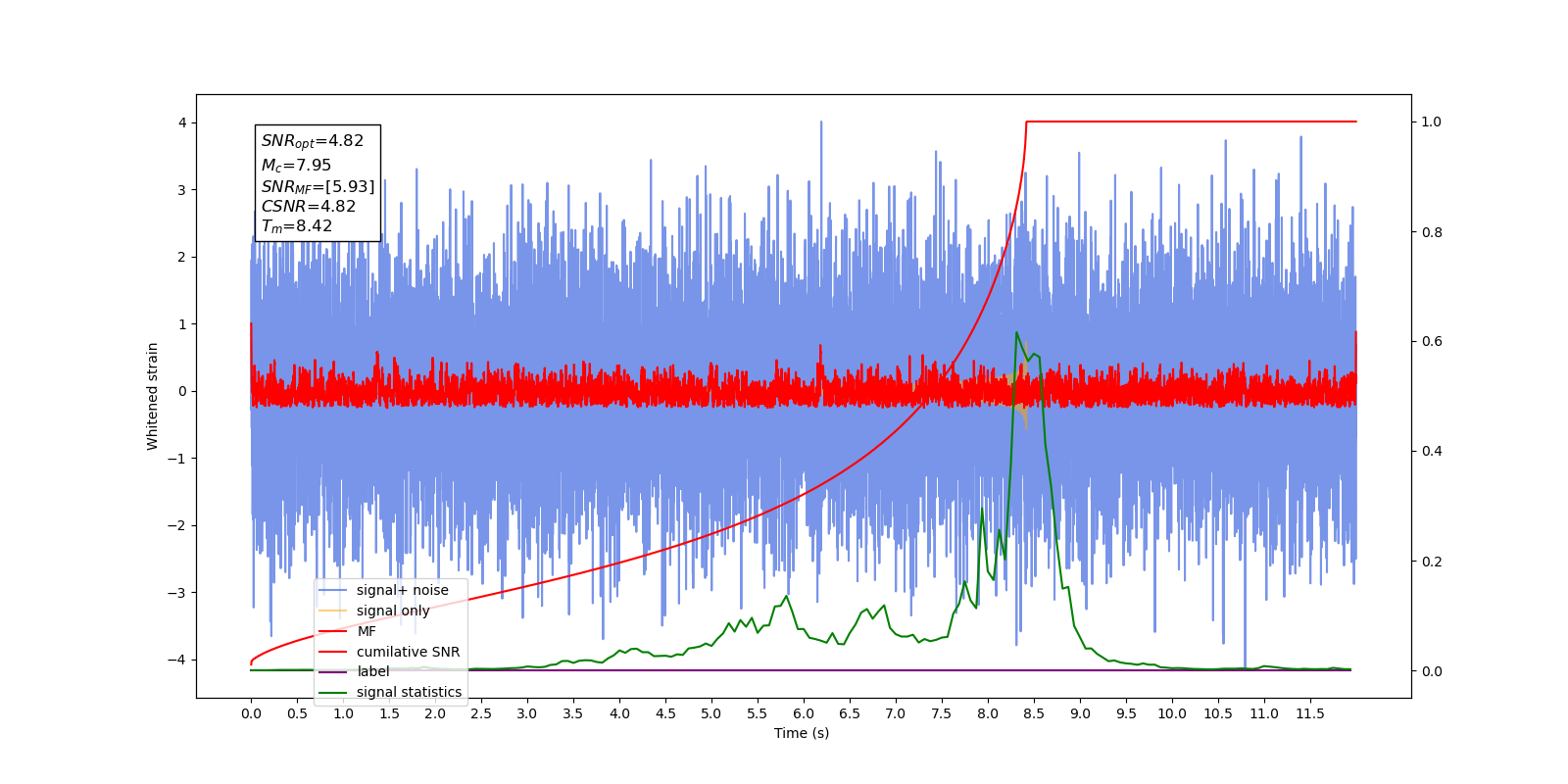The width and height of the screenshot is (1568, 784).
Task: Click the CSNR=4.82 annotation text
Action: pos(309,206)
